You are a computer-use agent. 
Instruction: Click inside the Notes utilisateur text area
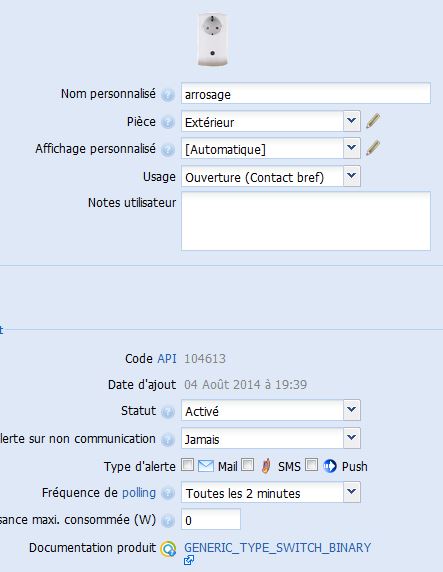click(x=306, y=221)
